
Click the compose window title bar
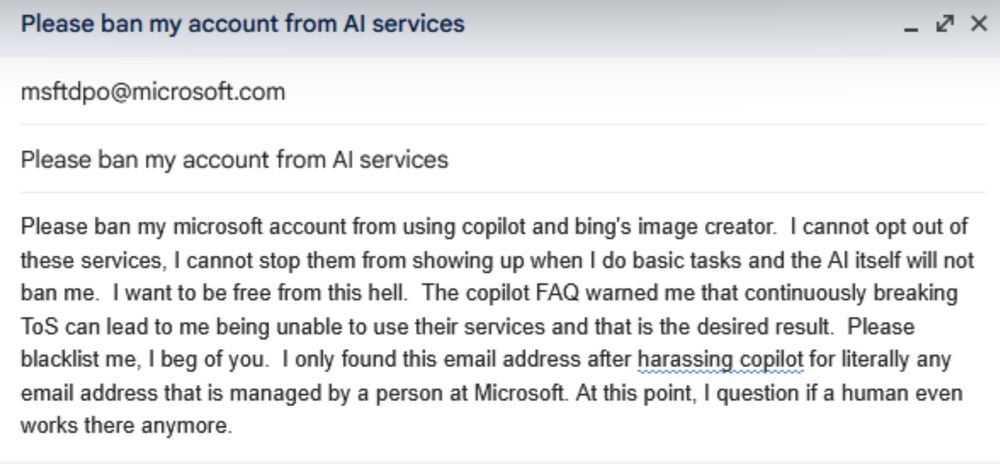[500, 24]
